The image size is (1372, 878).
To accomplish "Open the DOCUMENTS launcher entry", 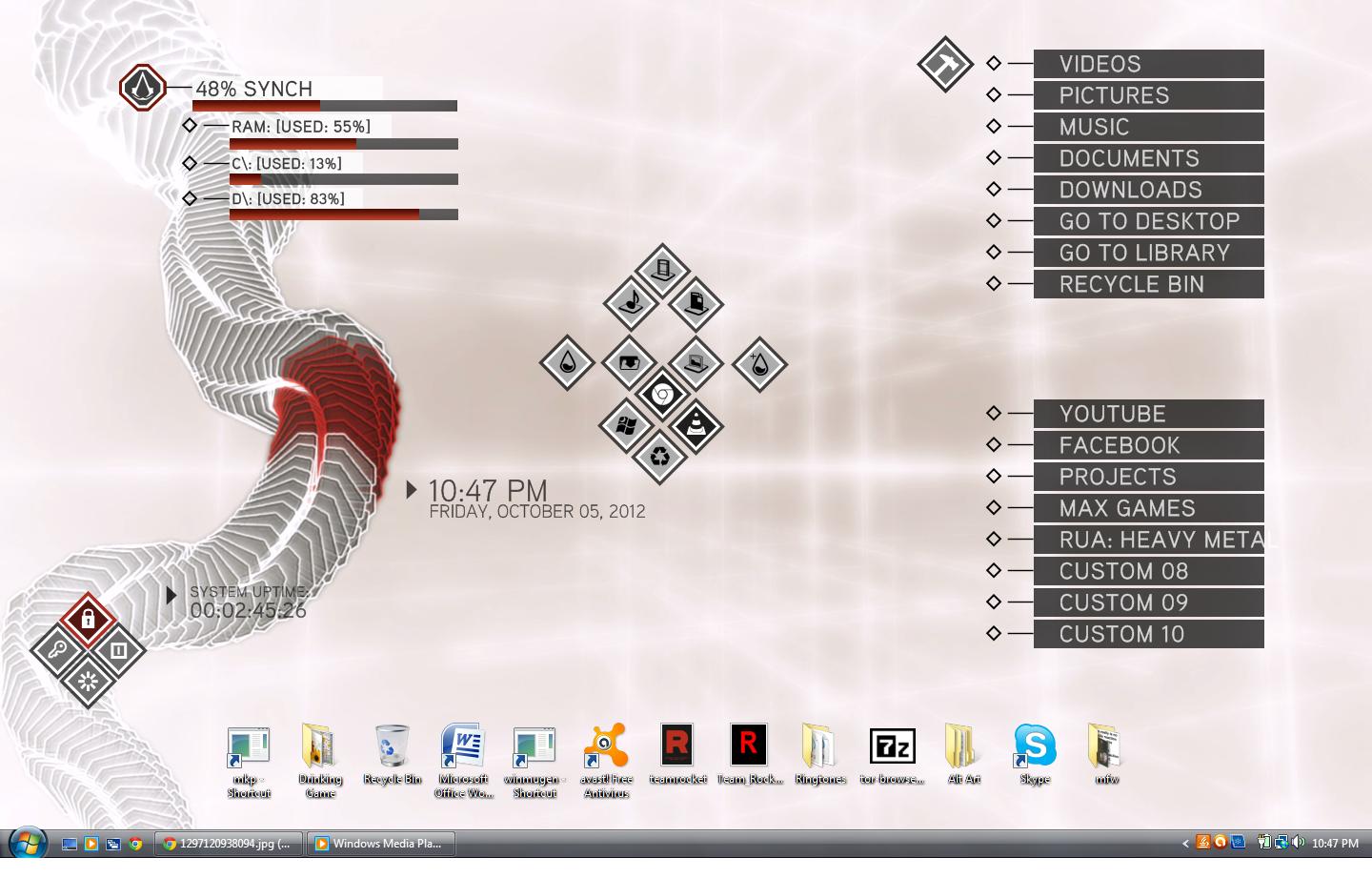I will [1148, 158].
